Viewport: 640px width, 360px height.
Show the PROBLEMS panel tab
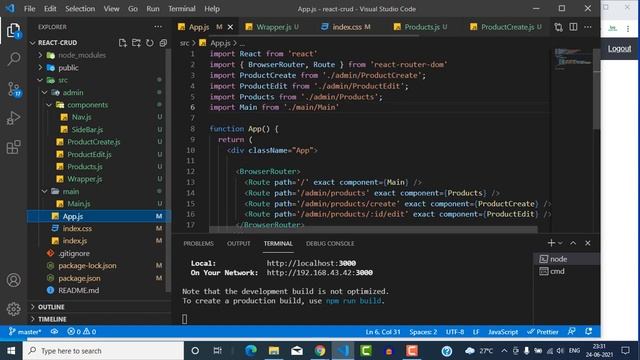click(x=198, y=244)
